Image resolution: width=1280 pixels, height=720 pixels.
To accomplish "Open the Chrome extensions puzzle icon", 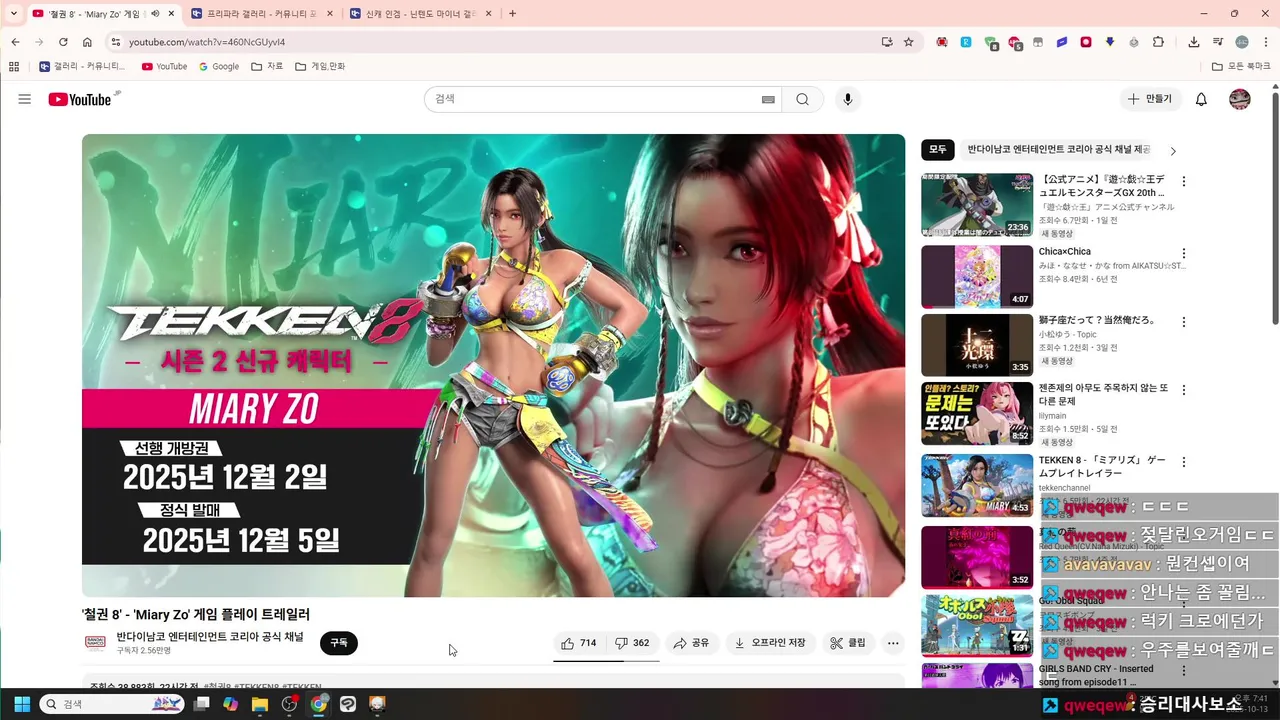I will (1158, 42).
